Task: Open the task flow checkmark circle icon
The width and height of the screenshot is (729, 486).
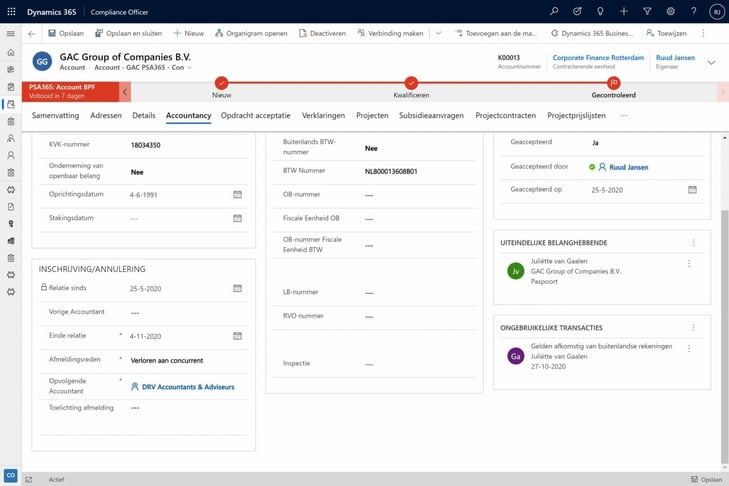Action: pyautogui.click(x=577, y=11)
